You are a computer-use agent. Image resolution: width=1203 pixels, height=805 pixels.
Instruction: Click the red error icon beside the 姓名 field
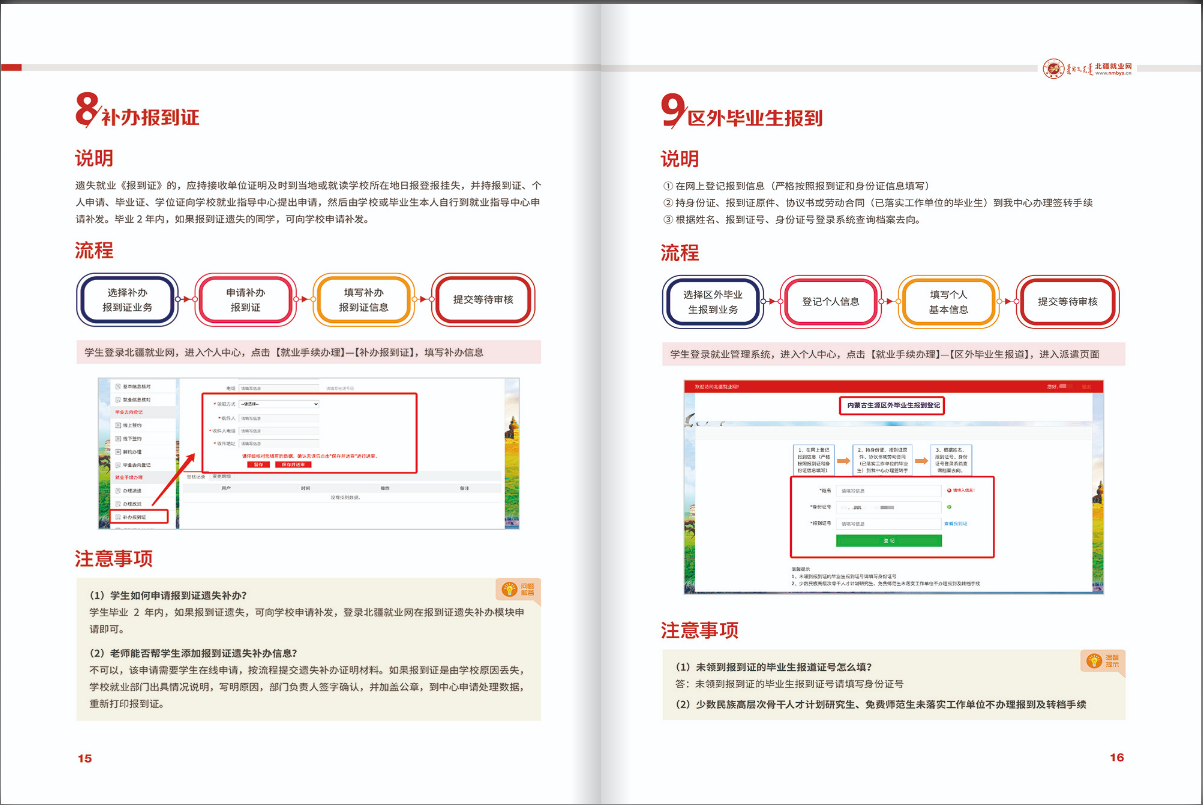(948, 491)
